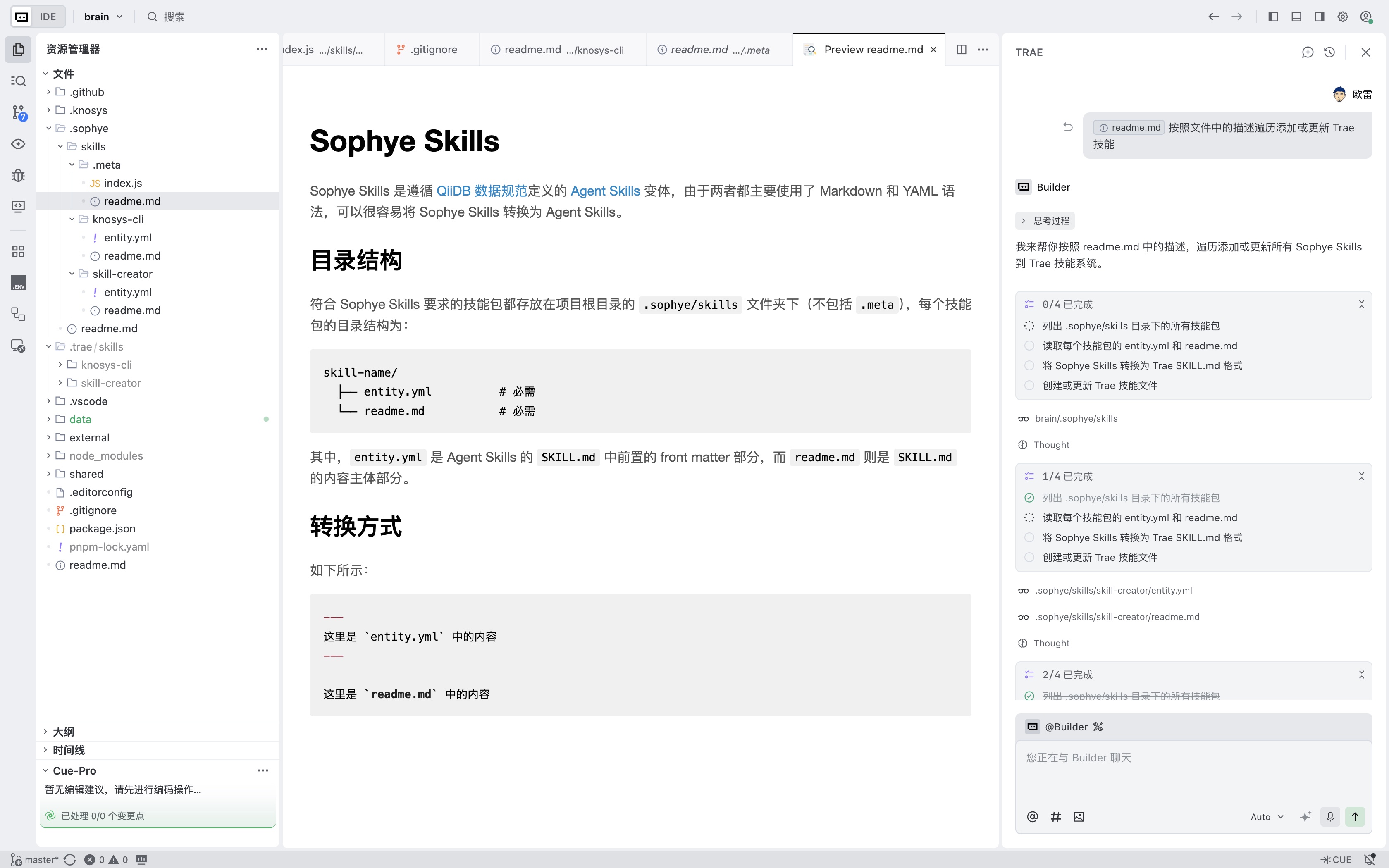
Task: Toggle the primary left sidebar layout icon
Action: click(1273, 17)
